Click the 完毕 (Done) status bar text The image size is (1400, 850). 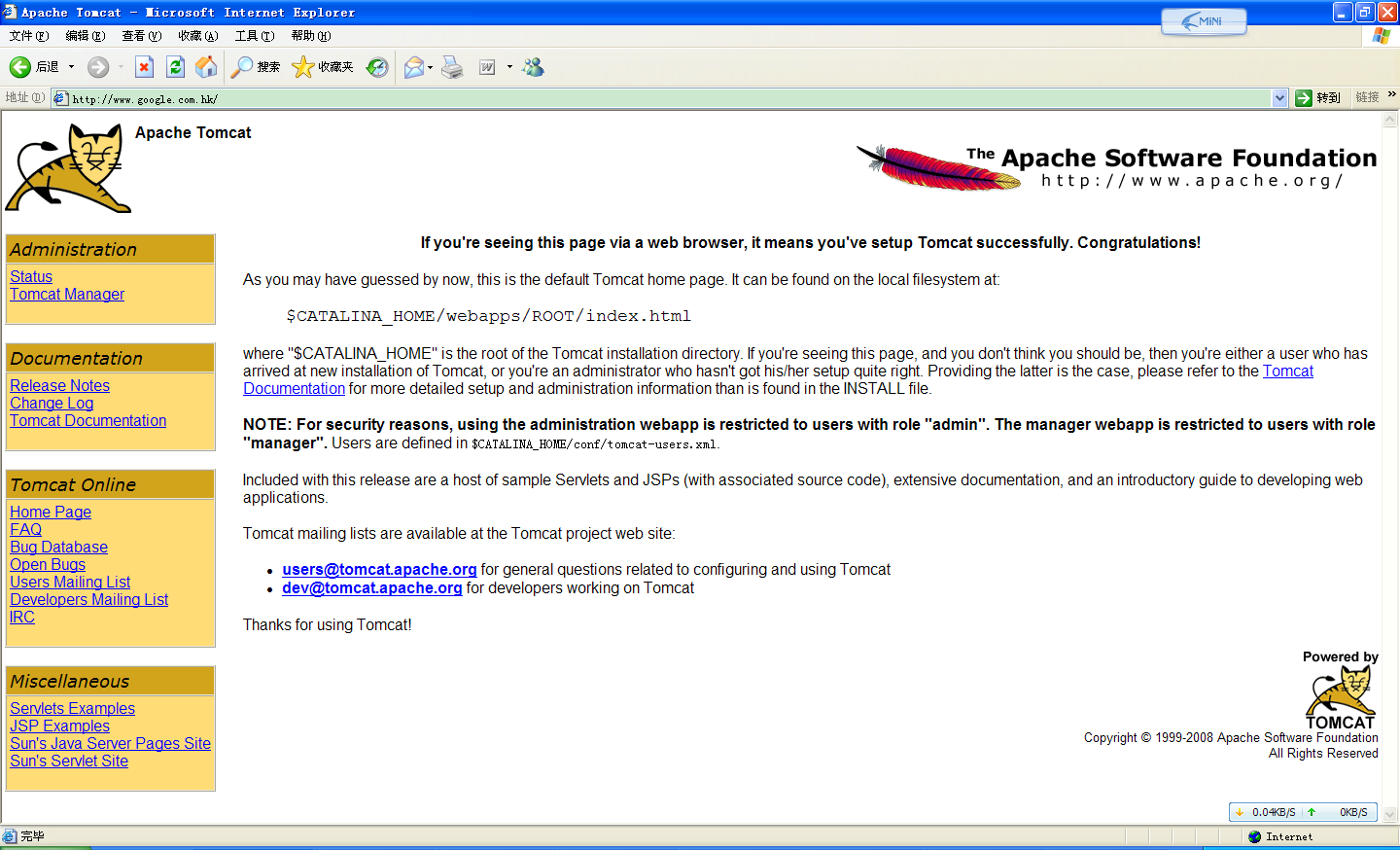[32, 836]
